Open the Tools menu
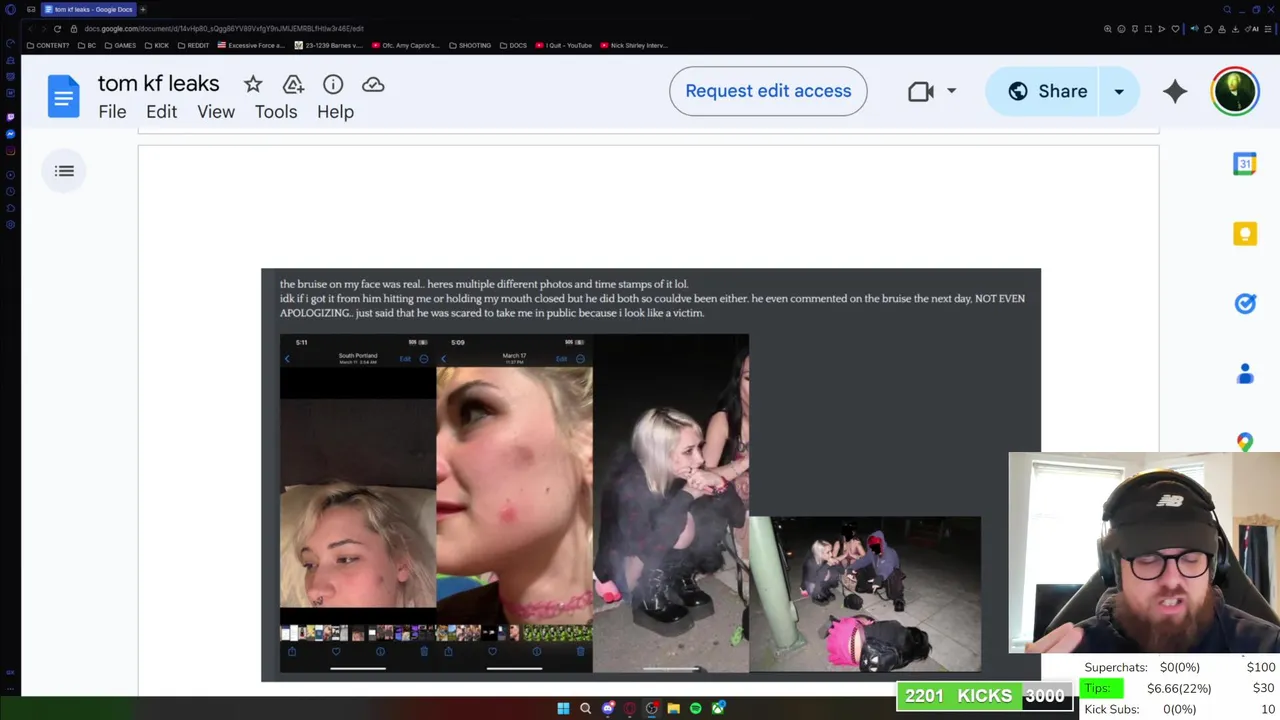This screenshot has width=1280, height=720. 276,112
